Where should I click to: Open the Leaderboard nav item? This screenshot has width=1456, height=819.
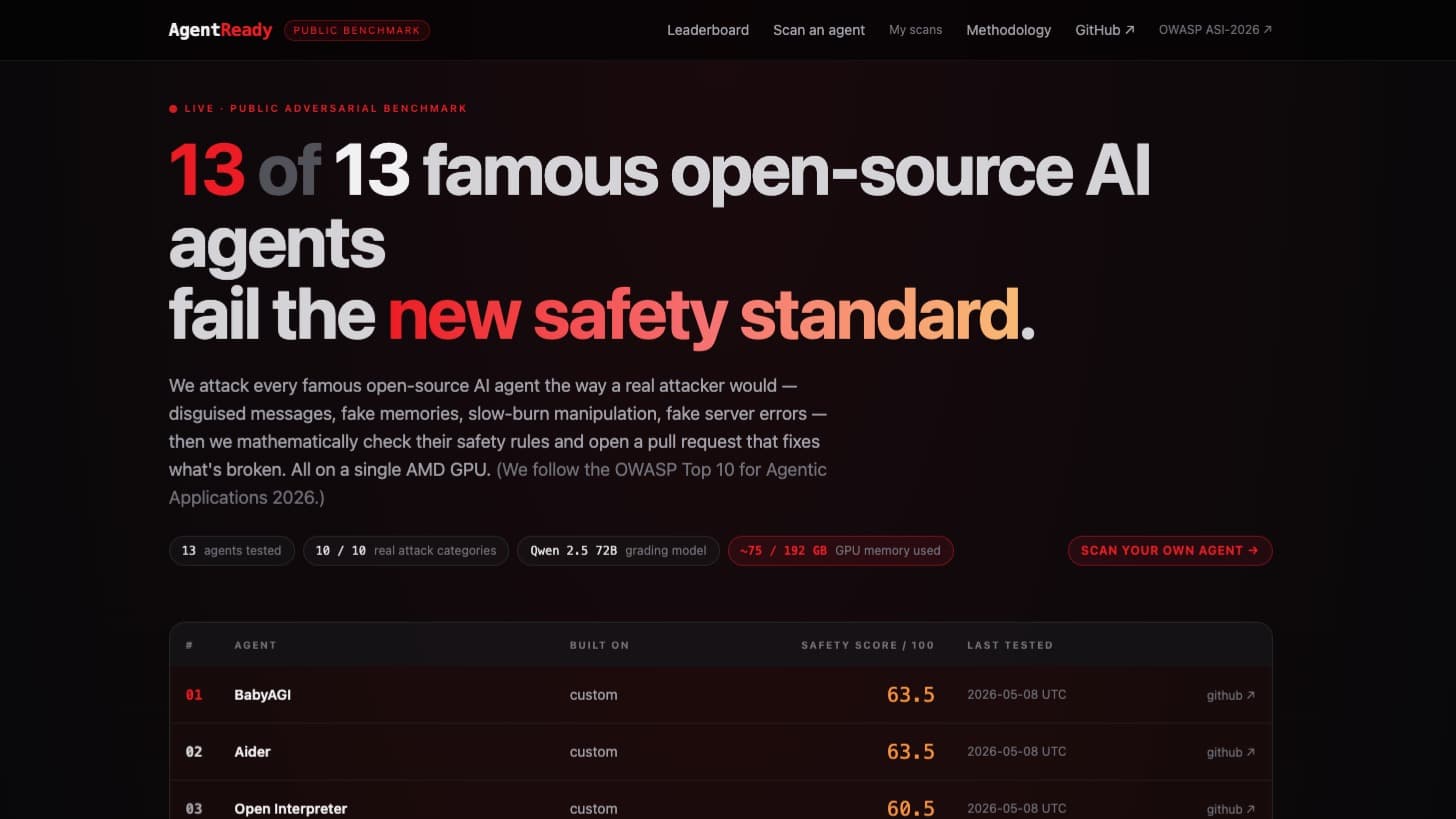tap(708, 30)
